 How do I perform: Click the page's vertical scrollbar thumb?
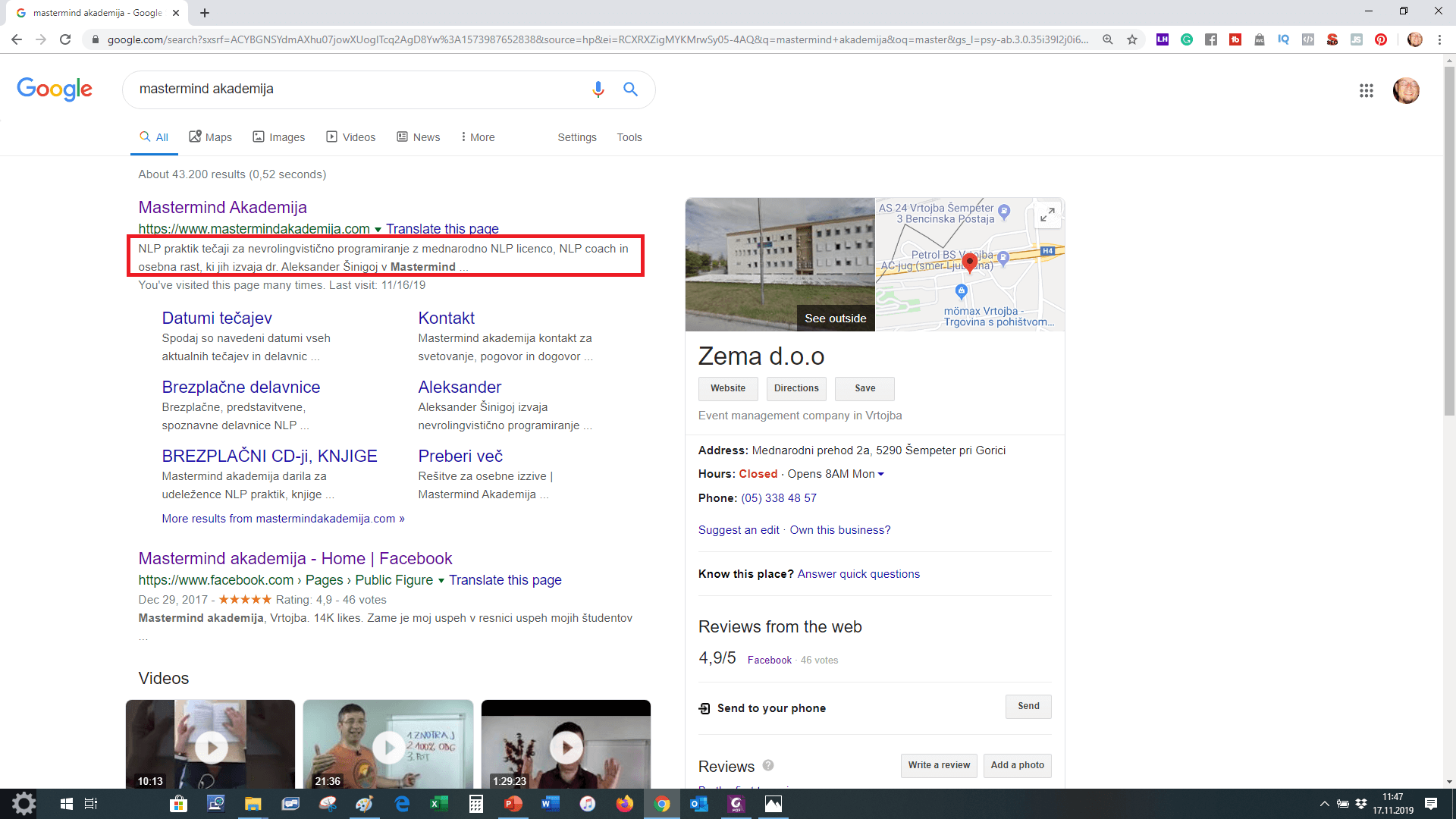(1449, 240)
